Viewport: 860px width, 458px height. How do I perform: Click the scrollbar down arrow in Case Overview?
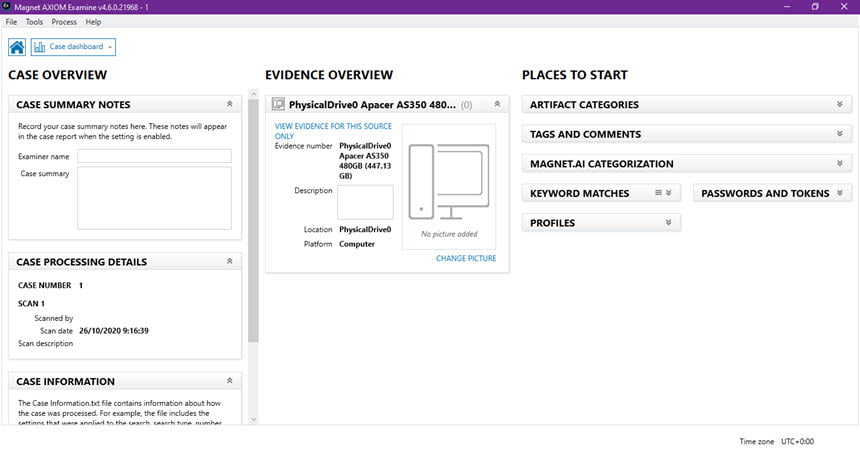tap(253, 420)
